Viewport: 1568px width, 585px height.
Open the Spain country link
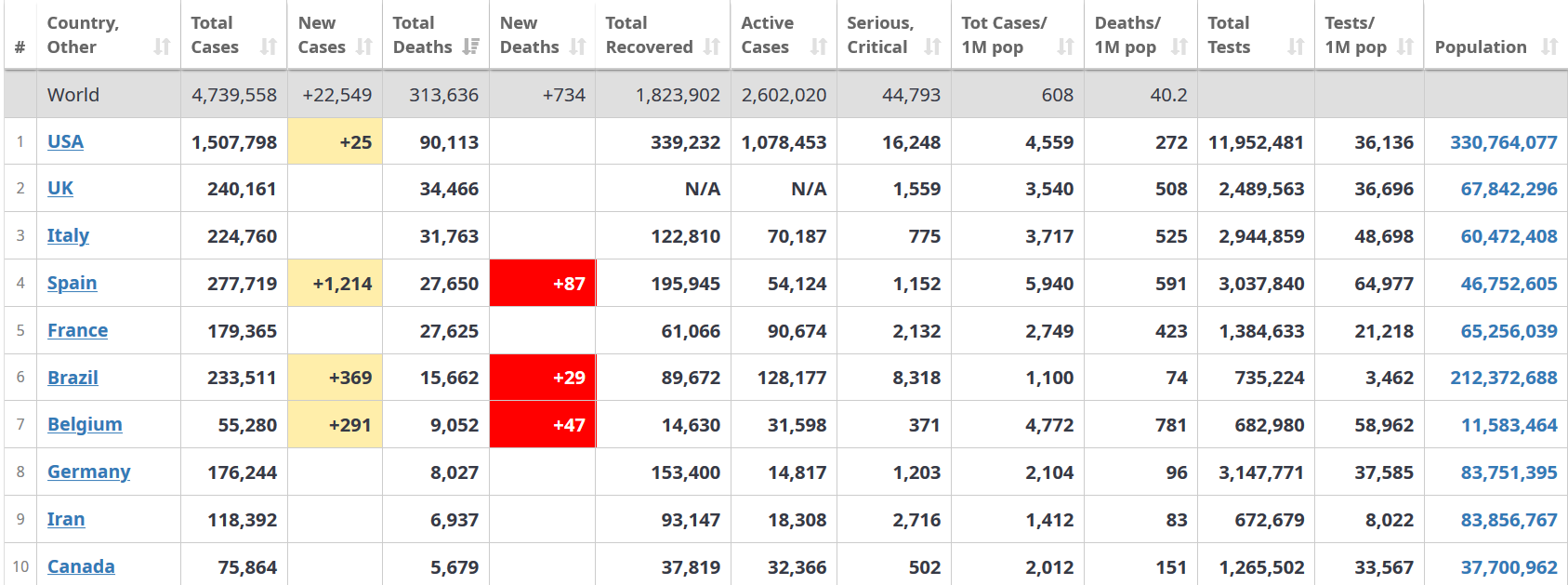point(72,283)
